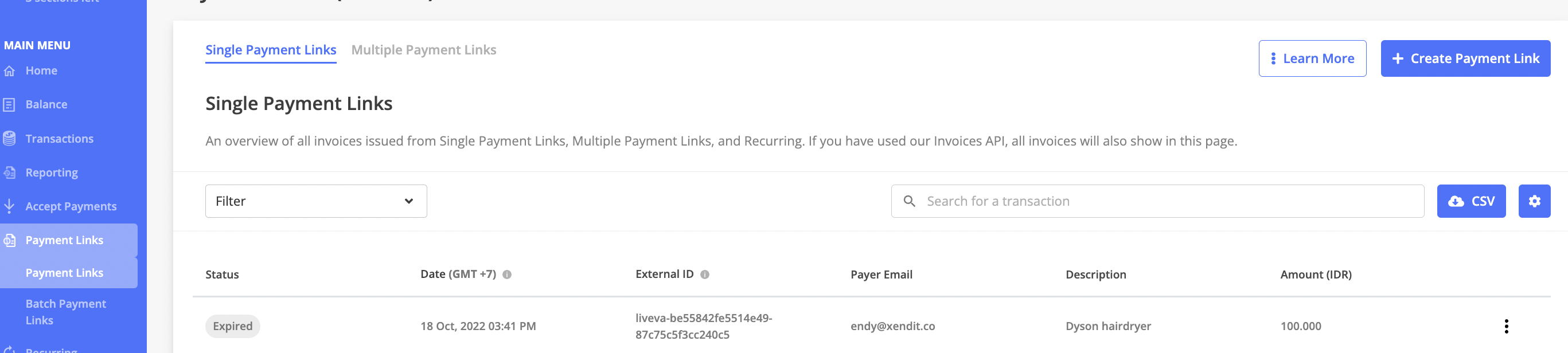This screenshot has width=1568, height=353.
Task: Click the transaction search field
Action: pyautogui.click(x=1157, y=202)
